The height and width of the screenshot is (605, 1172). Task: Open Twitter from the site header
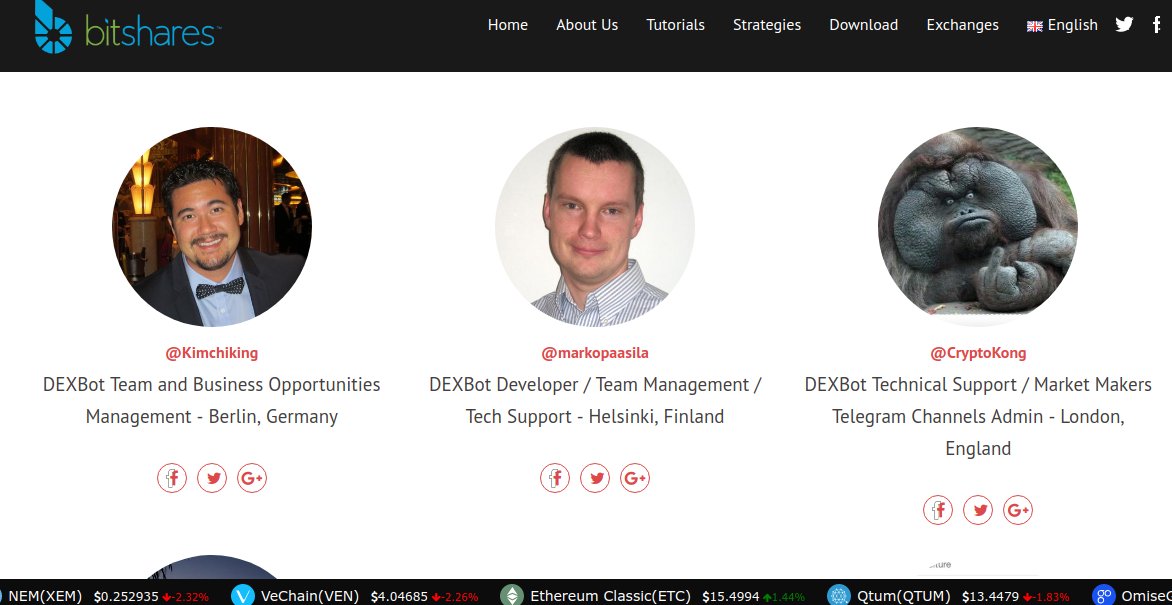(x=1124, y=24)
